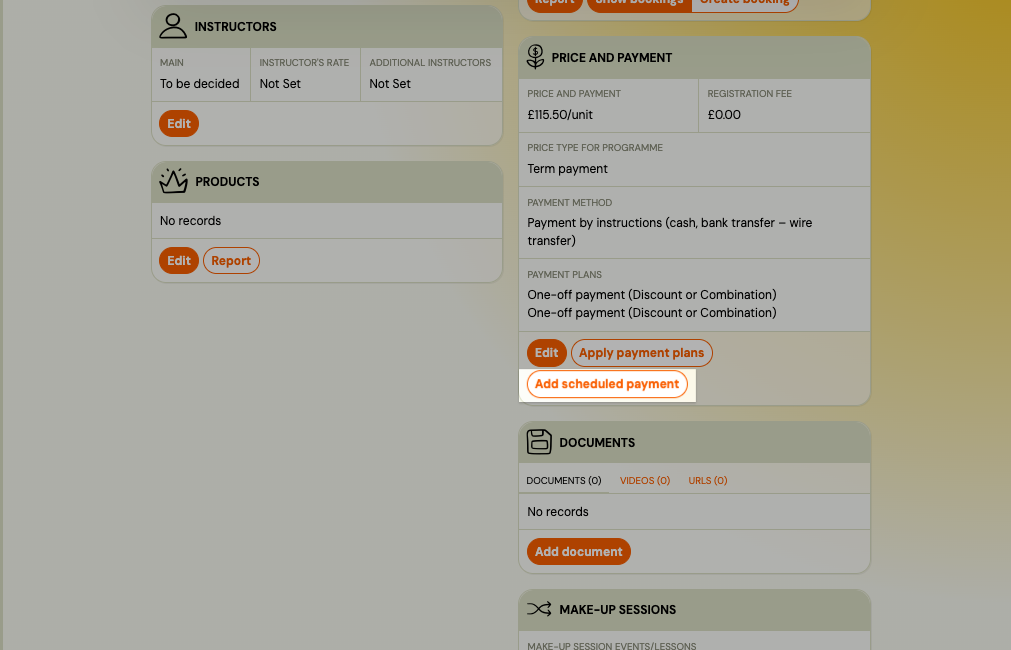
Task: Switch to the URLs (0) tab
Action: tap(707, 481)
